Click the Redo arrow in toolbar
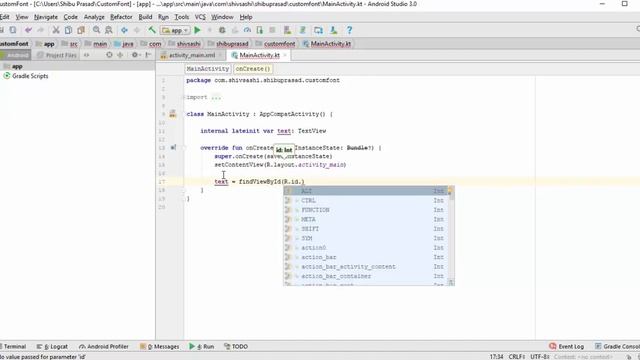Viewport: 640px width, 360px height. (x=40, y=30)
